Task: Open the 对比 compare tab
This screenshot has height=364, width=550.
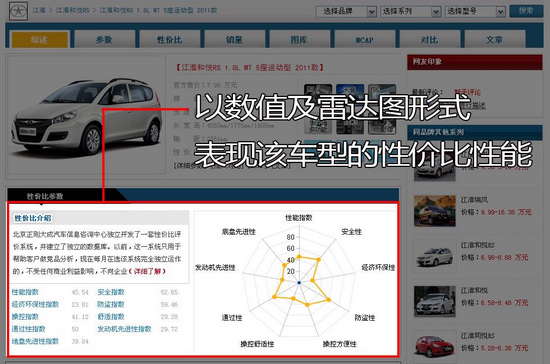Action: pyautogui.click(x=429, y=39)
